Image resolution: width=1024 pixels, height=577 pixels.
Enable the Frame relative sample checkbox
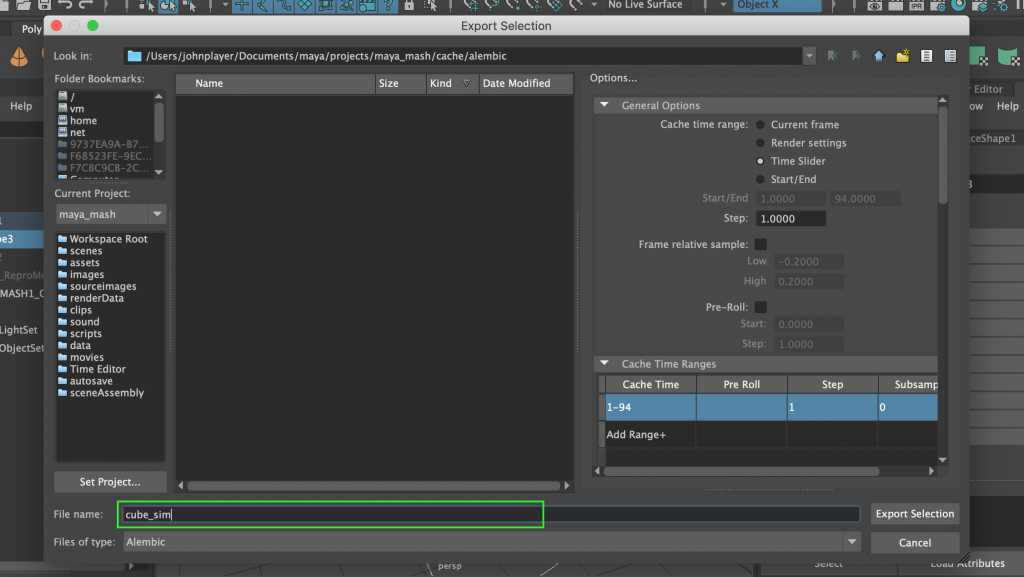tap(760, 243)
